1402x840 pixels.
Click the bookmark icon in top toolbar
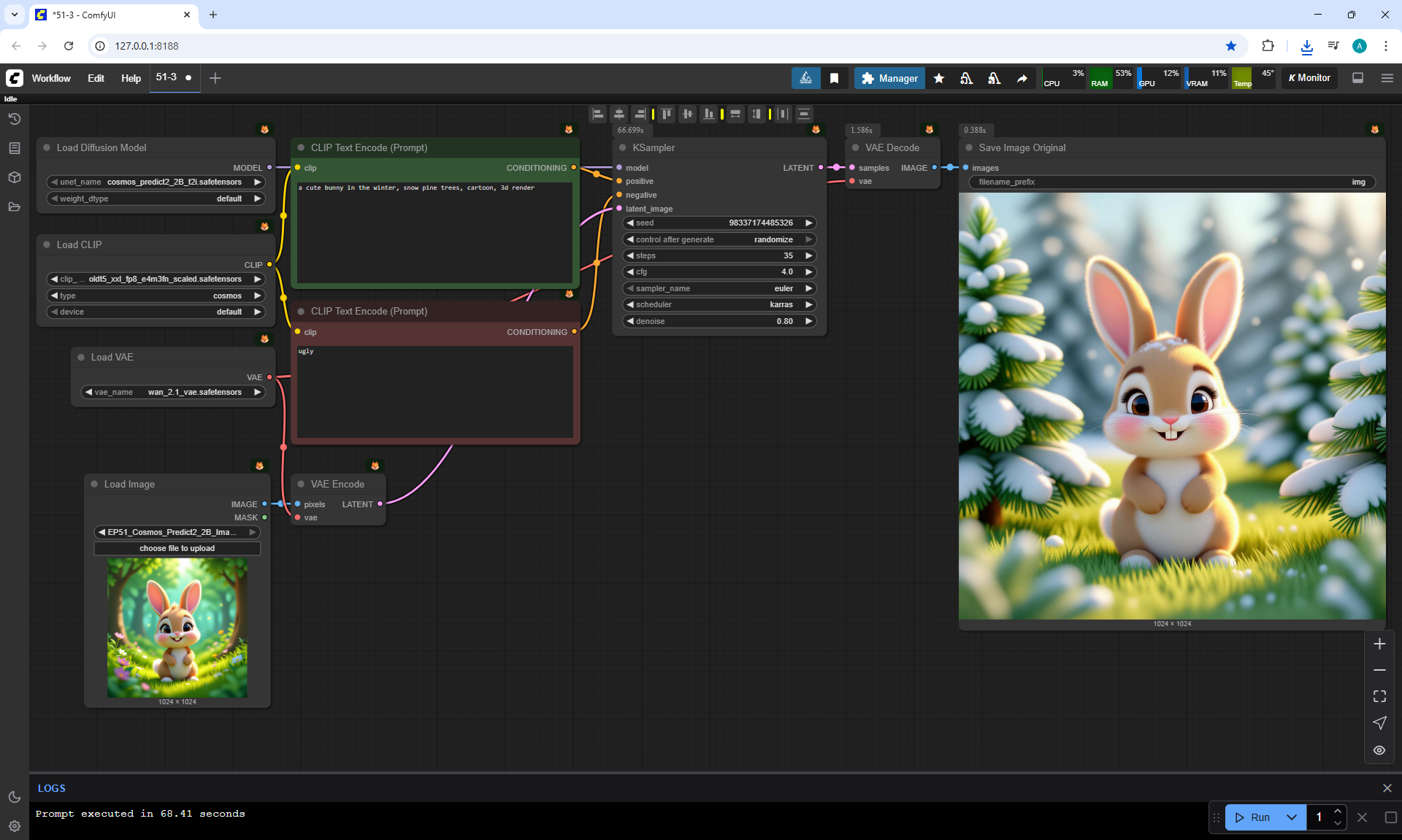(834, 78)
